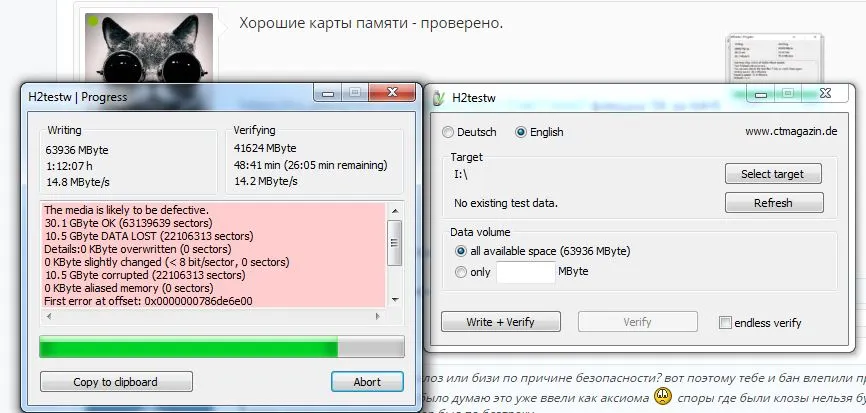Click the 'No existing test data.' text
866x413 pixels.
[506, 203]
